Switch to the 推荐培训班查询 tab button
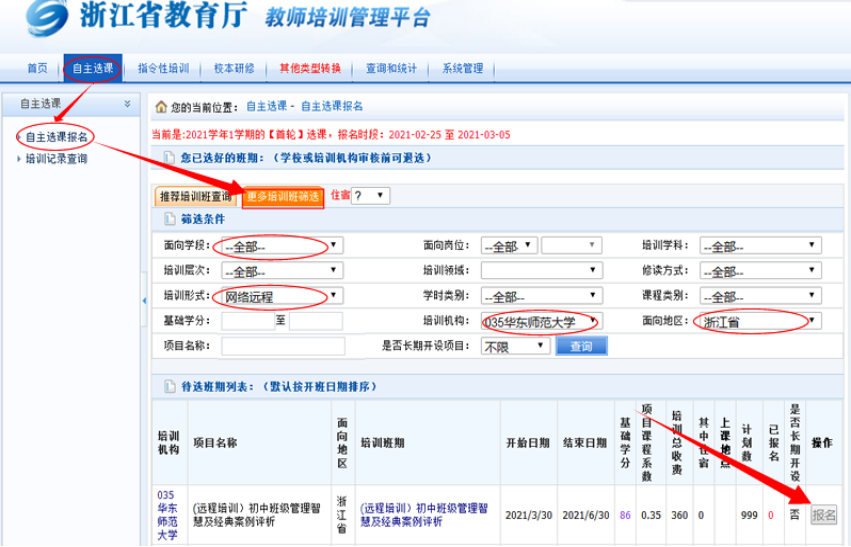This screenshot has width=851, height=547. pos(196,196)
